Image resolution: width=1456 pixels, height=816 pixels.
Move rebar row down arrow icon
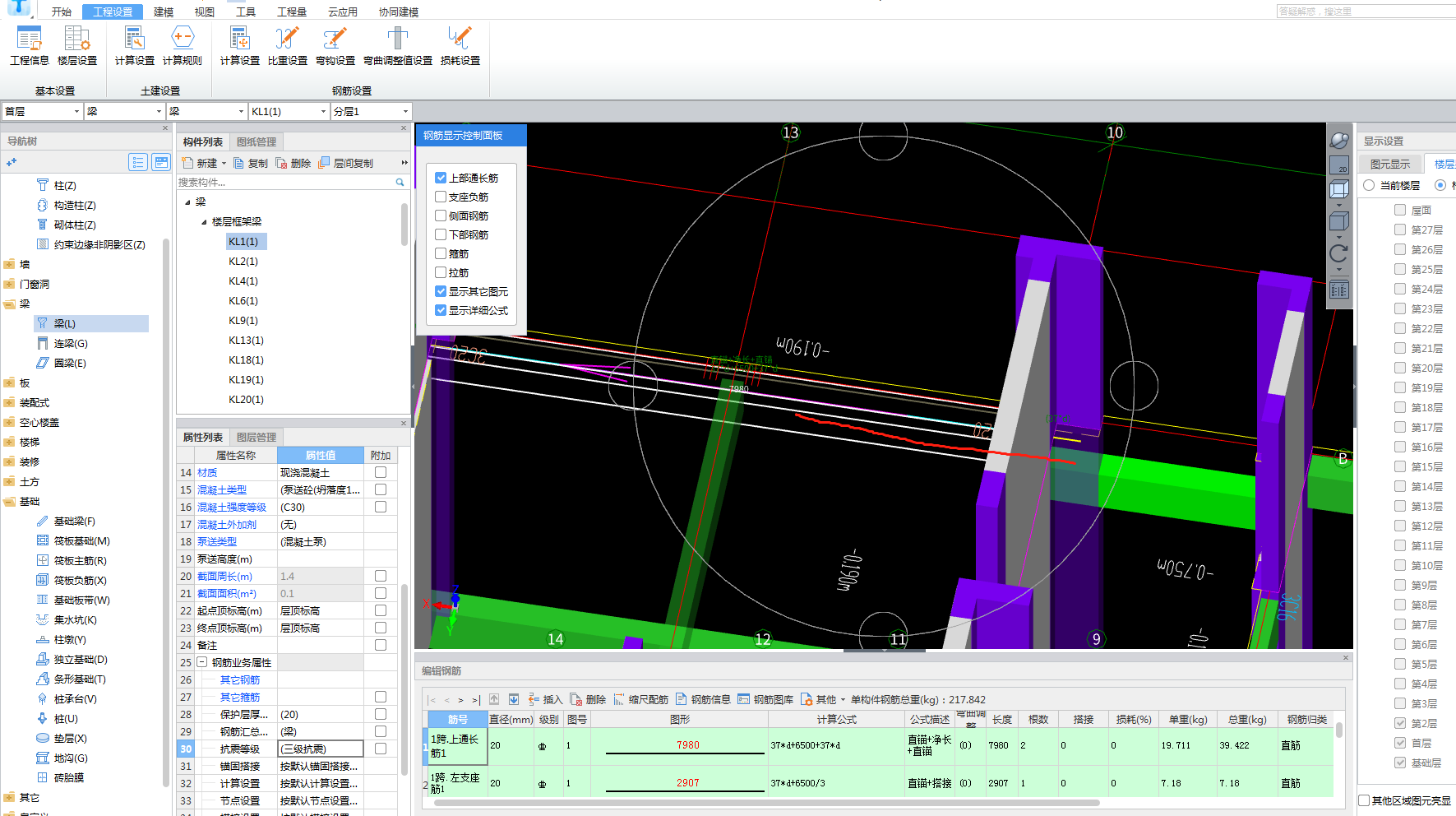tap(514, 699)
